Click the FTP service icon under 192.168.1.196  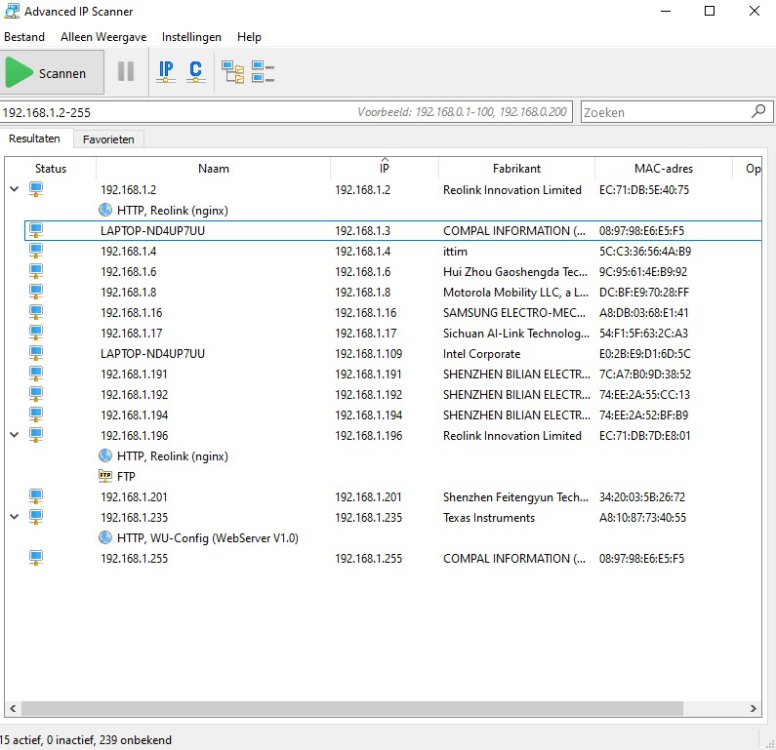point(105,477)
